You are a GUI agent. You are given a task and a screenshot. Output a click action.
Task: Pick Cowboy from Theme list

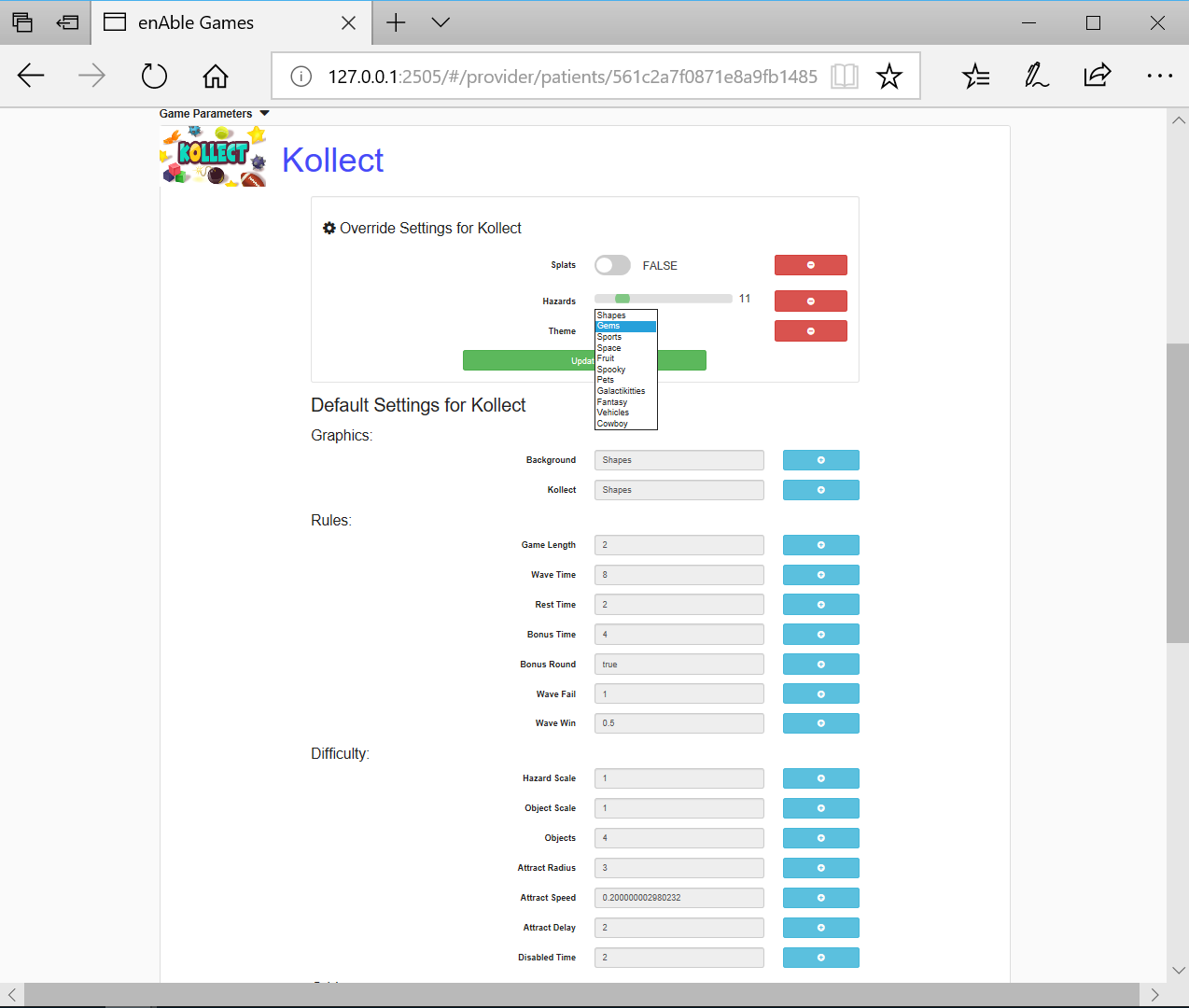[625, 424]
